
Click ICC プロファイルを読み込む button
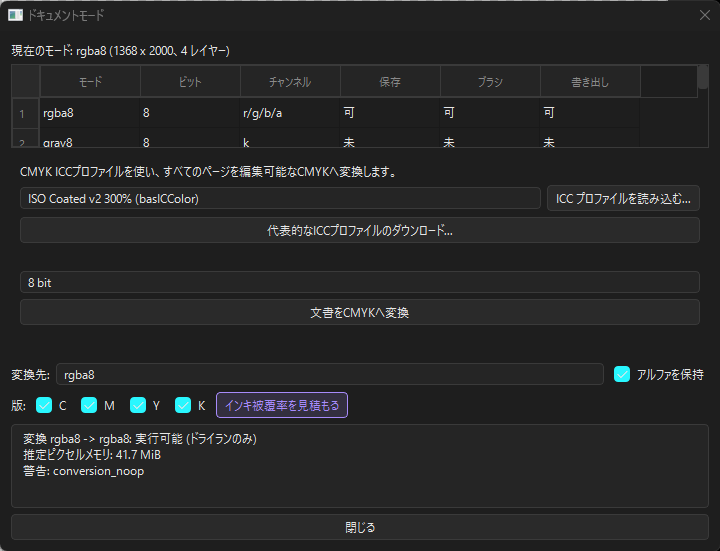click(x=623, y=198)
